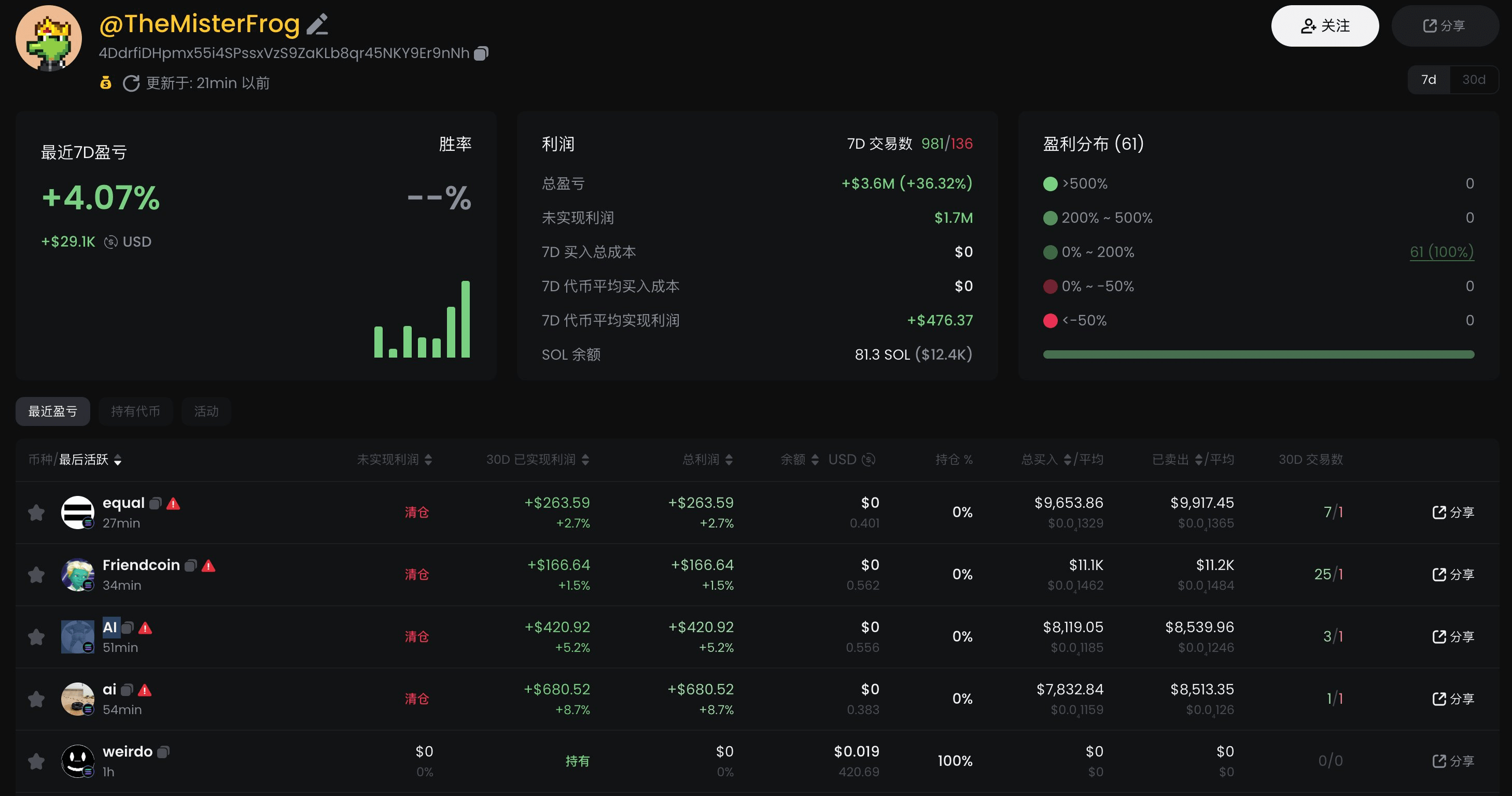This screenshot has width=1512, height=796.
Task: Click the refresh icon by the update time
Action: 131,83
